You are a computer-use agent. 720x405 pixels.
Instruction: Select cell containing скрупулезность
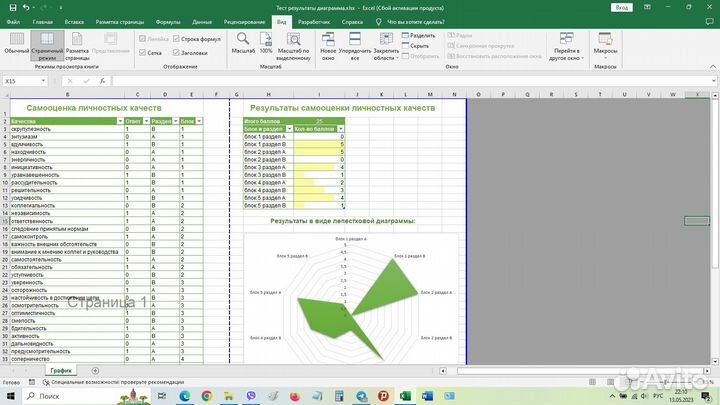(x=67, y=129)
